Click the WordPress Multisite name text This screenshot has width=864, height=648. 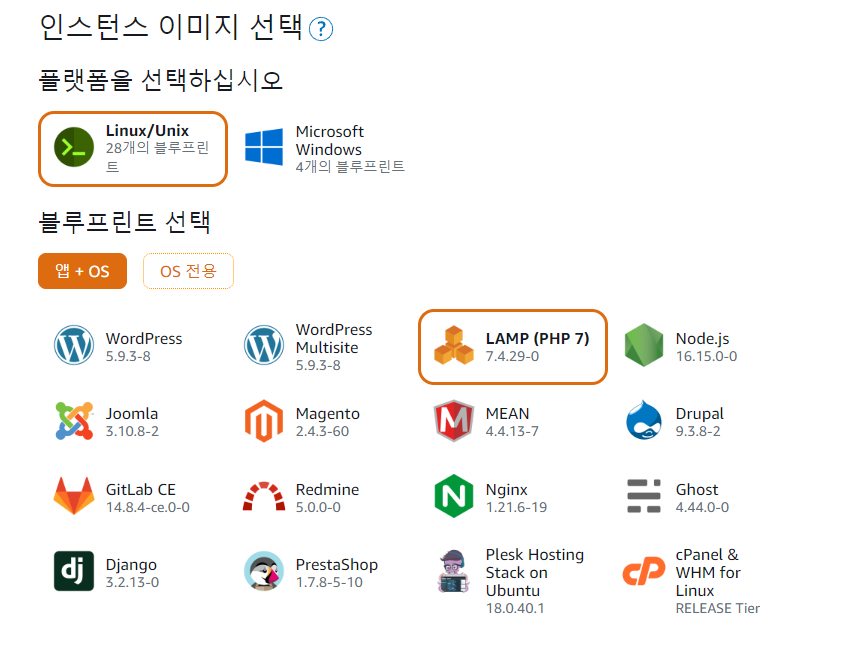coord(334,338)
